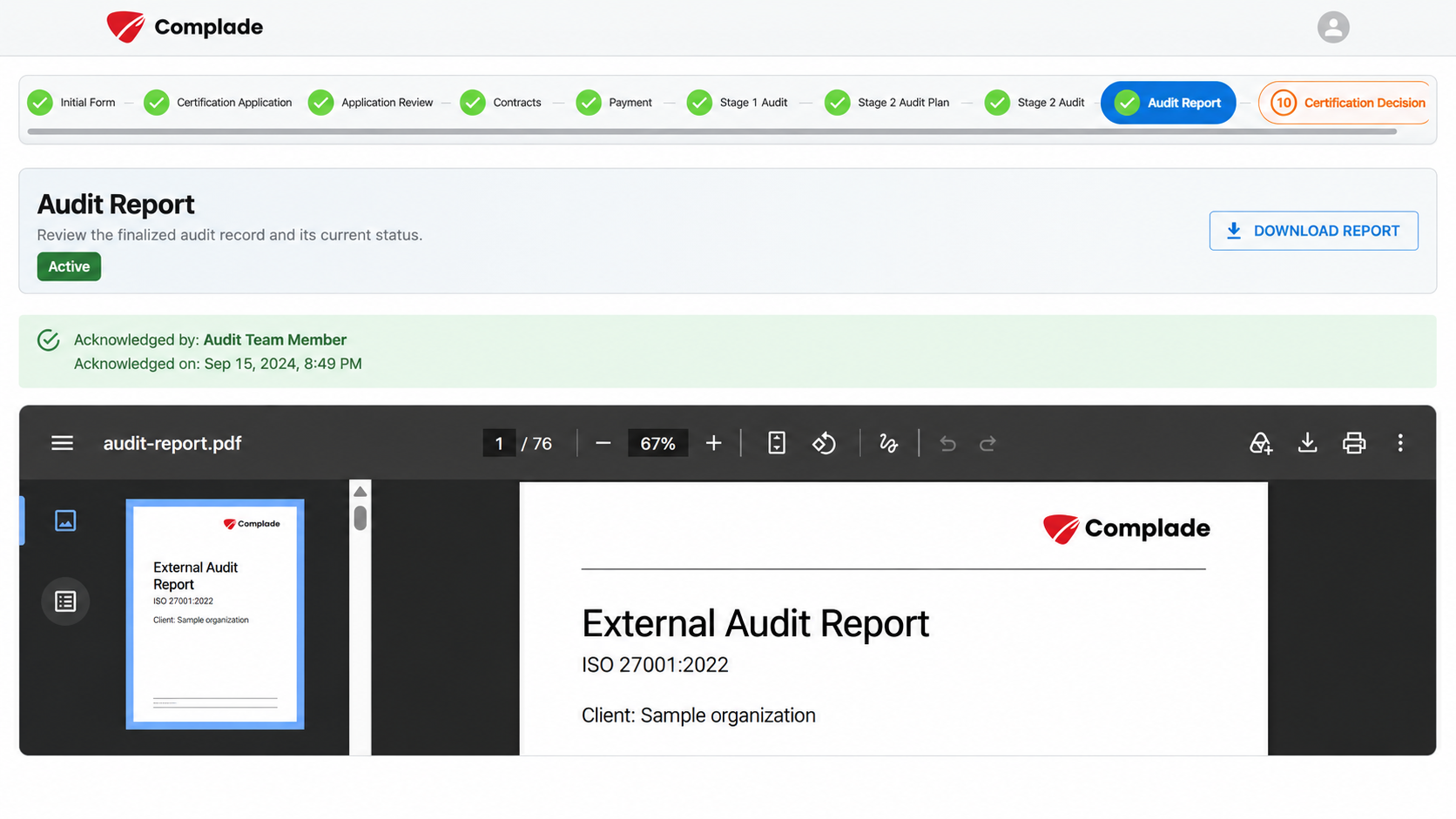
Task: Toggle the PDF sidebar hamburger menu
Action: (62, 443)
